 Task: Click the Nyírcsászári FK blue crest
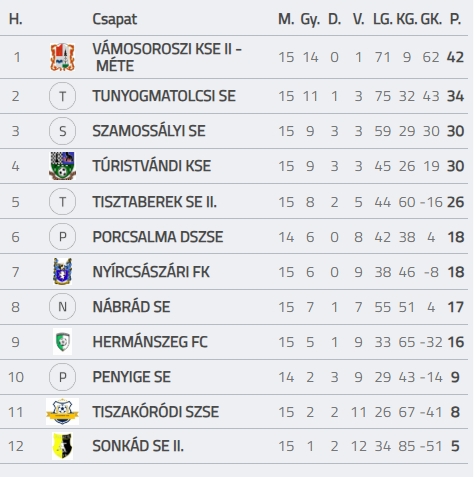point(62,271)
